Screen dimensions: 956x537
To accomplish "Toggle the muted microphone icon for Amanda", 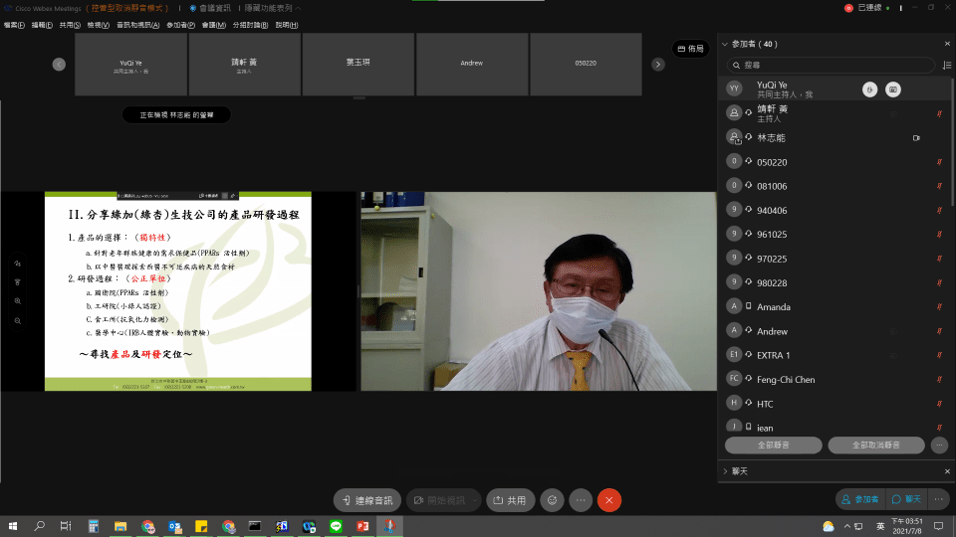I will pyautogui.click(x=939, y=307).
